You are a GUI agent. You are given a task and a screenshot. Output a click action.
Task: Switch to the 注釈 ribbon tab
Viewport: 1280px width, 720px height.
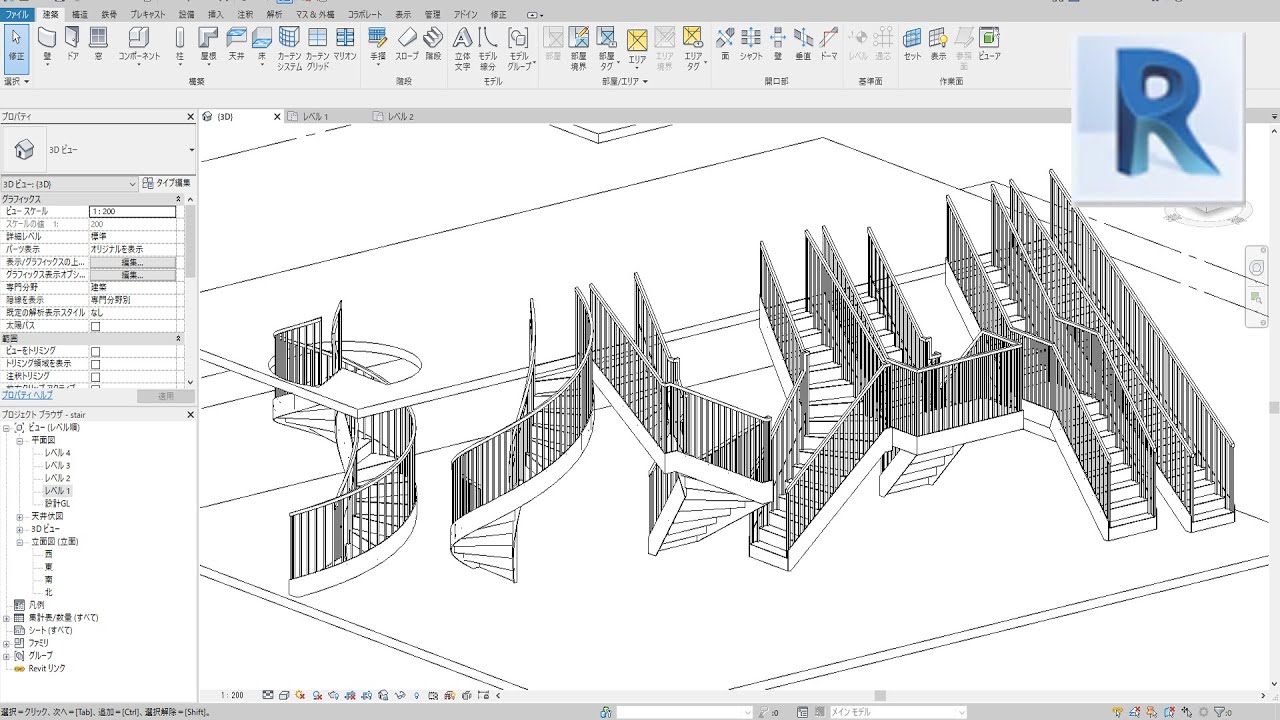tap(245, 15)
